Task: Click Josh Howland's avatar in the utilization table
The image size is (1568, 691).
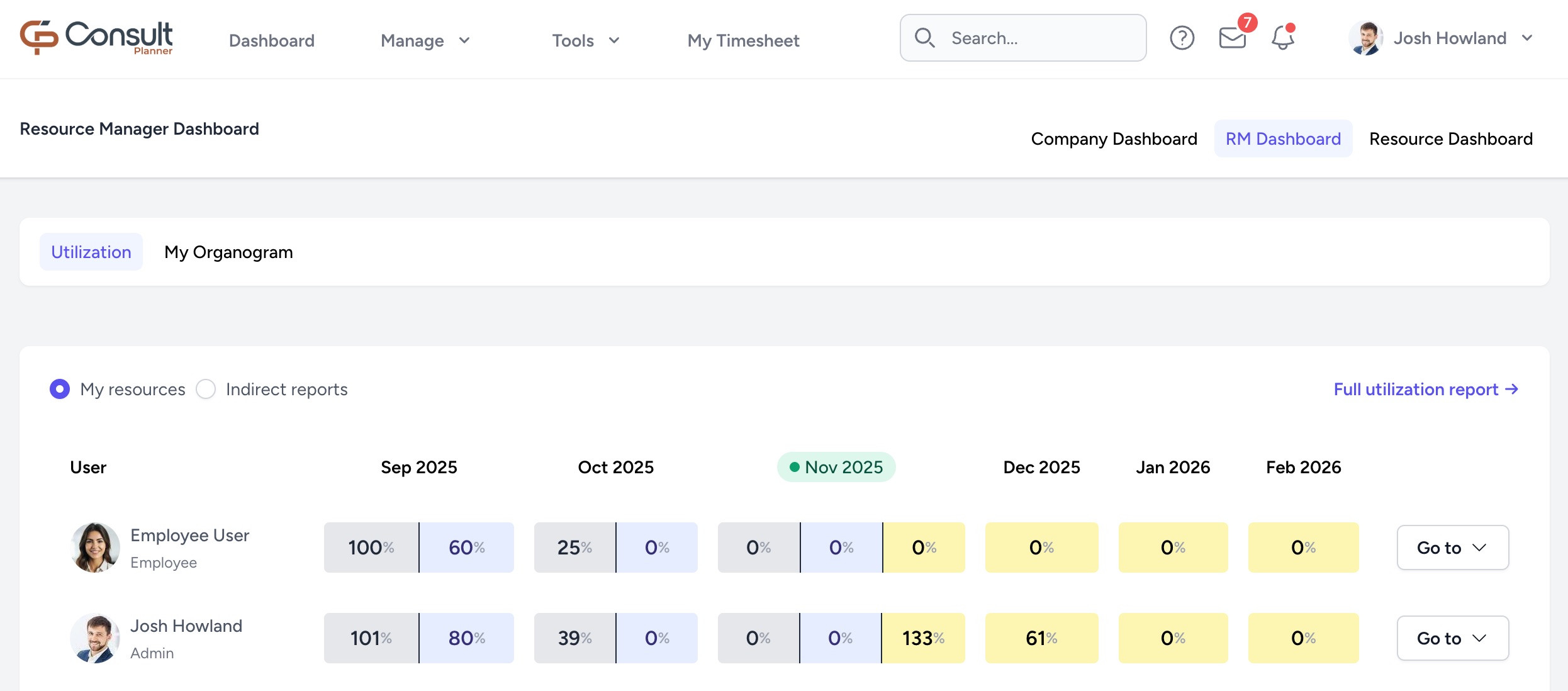Action: click(x=94, y=638)
